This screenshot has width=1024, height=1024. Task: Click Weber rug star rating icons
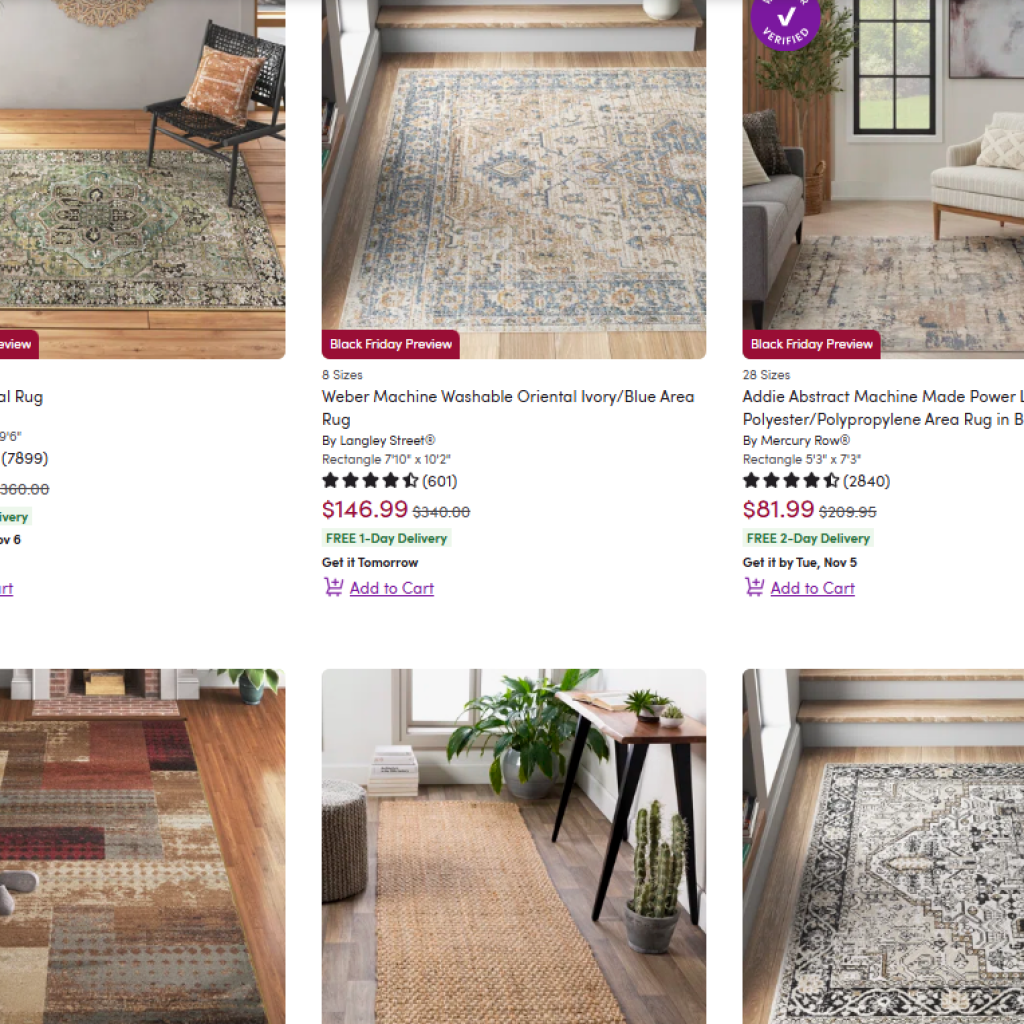(370, 481)
